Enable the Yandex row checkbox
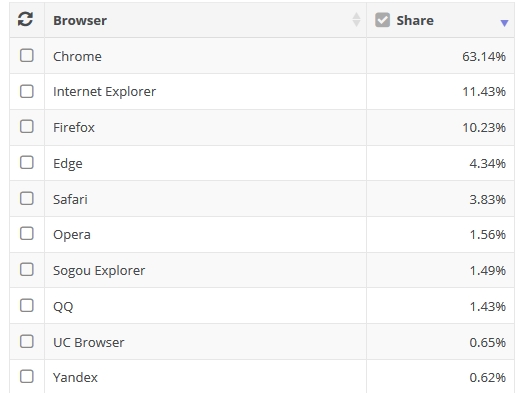 [27, 377]
